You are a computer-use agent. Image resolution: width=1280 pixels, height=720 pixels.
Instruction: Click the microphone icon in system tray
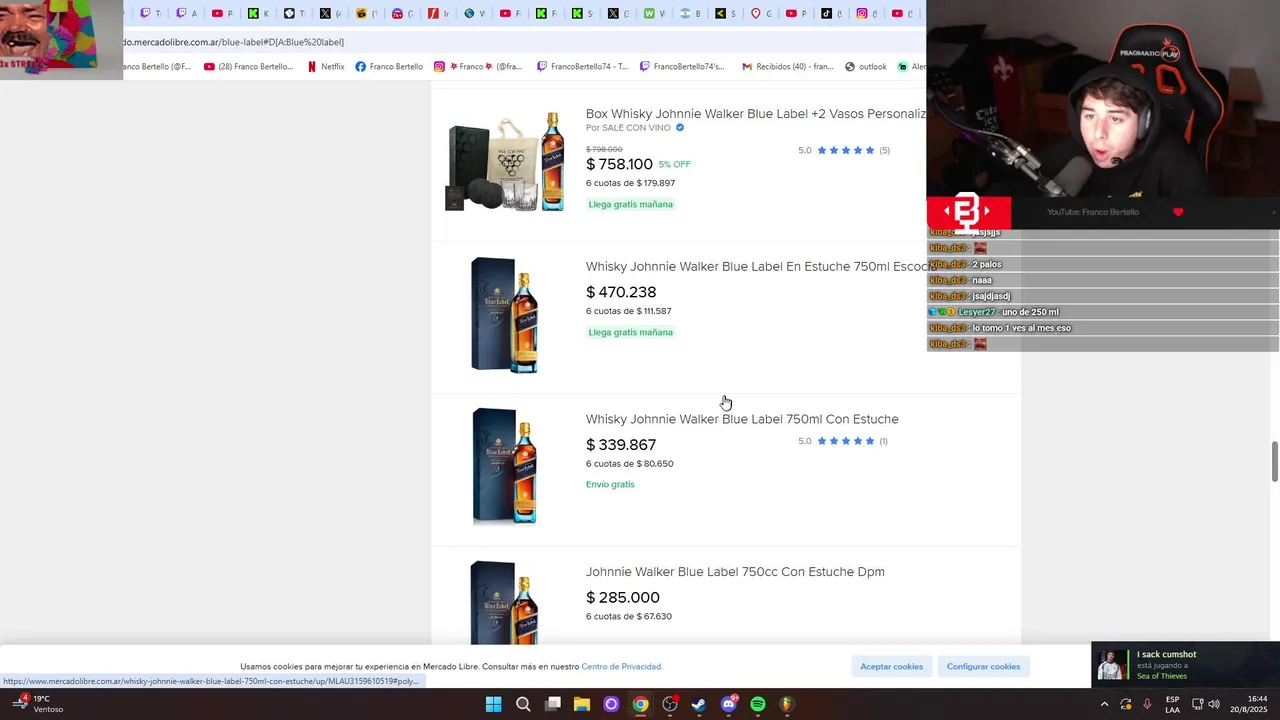click(1147, 704)
